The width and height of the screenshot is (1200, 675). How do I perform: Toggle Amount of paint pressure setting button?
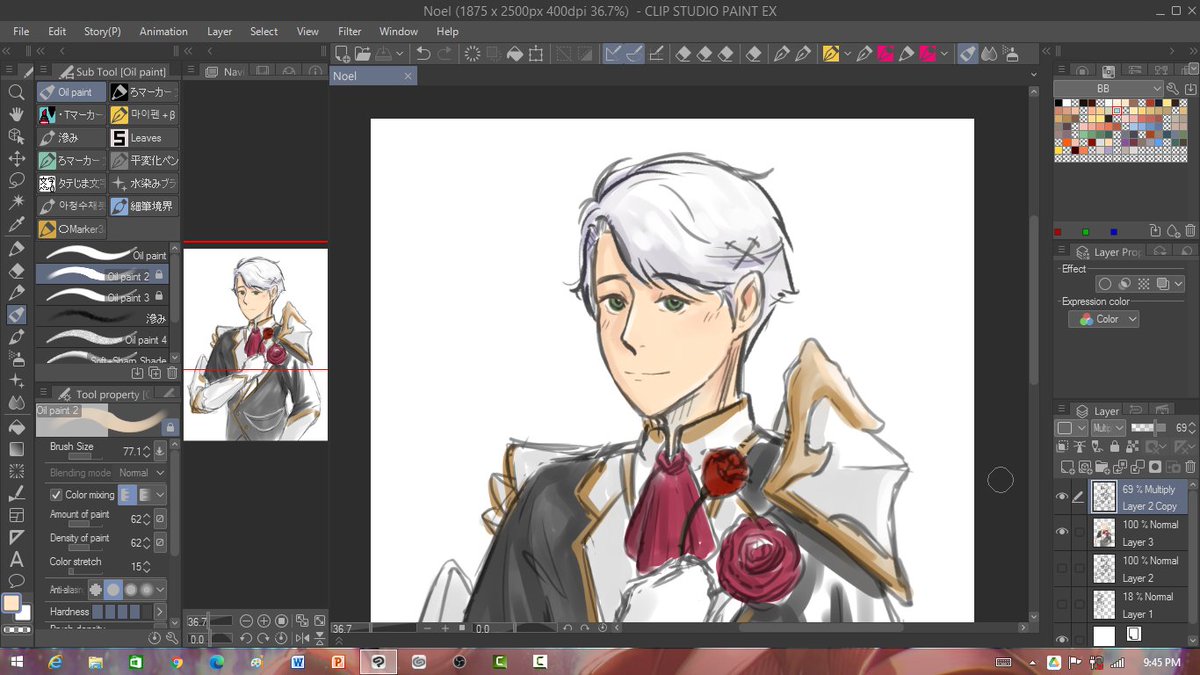coord(160,519)
